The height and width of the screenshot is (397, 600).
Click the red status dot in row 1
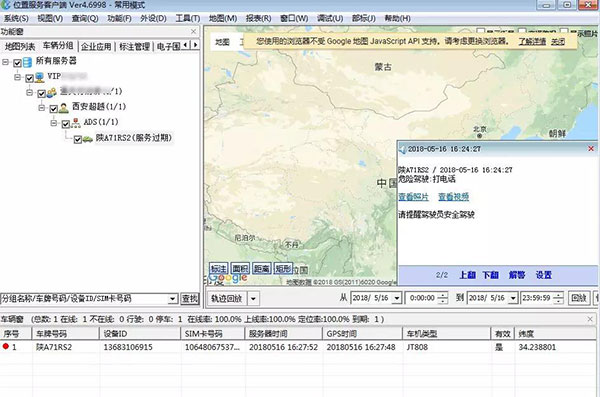coord(6,346)
